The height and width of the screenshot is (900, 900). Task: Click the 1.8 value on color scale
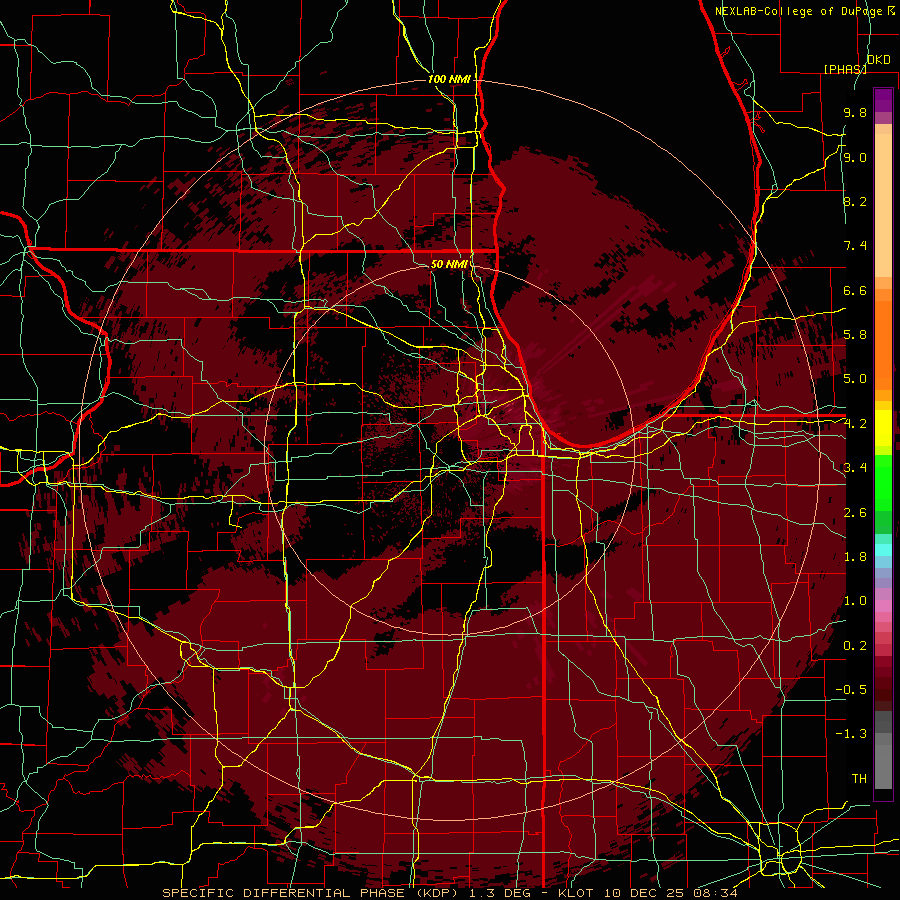pos(855,557)
